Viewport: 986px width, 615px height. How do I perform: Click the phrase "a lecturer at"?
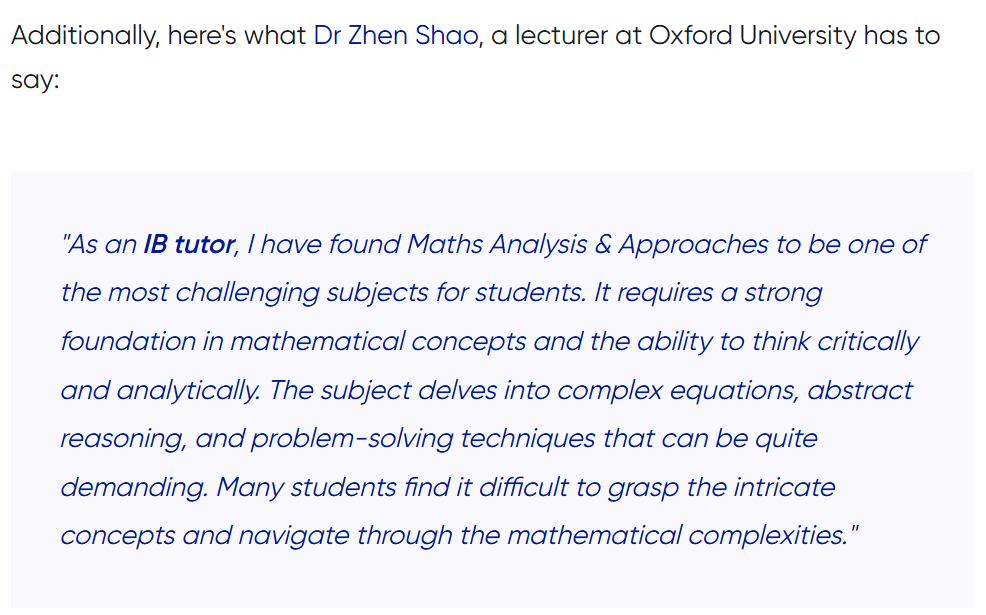577,36
